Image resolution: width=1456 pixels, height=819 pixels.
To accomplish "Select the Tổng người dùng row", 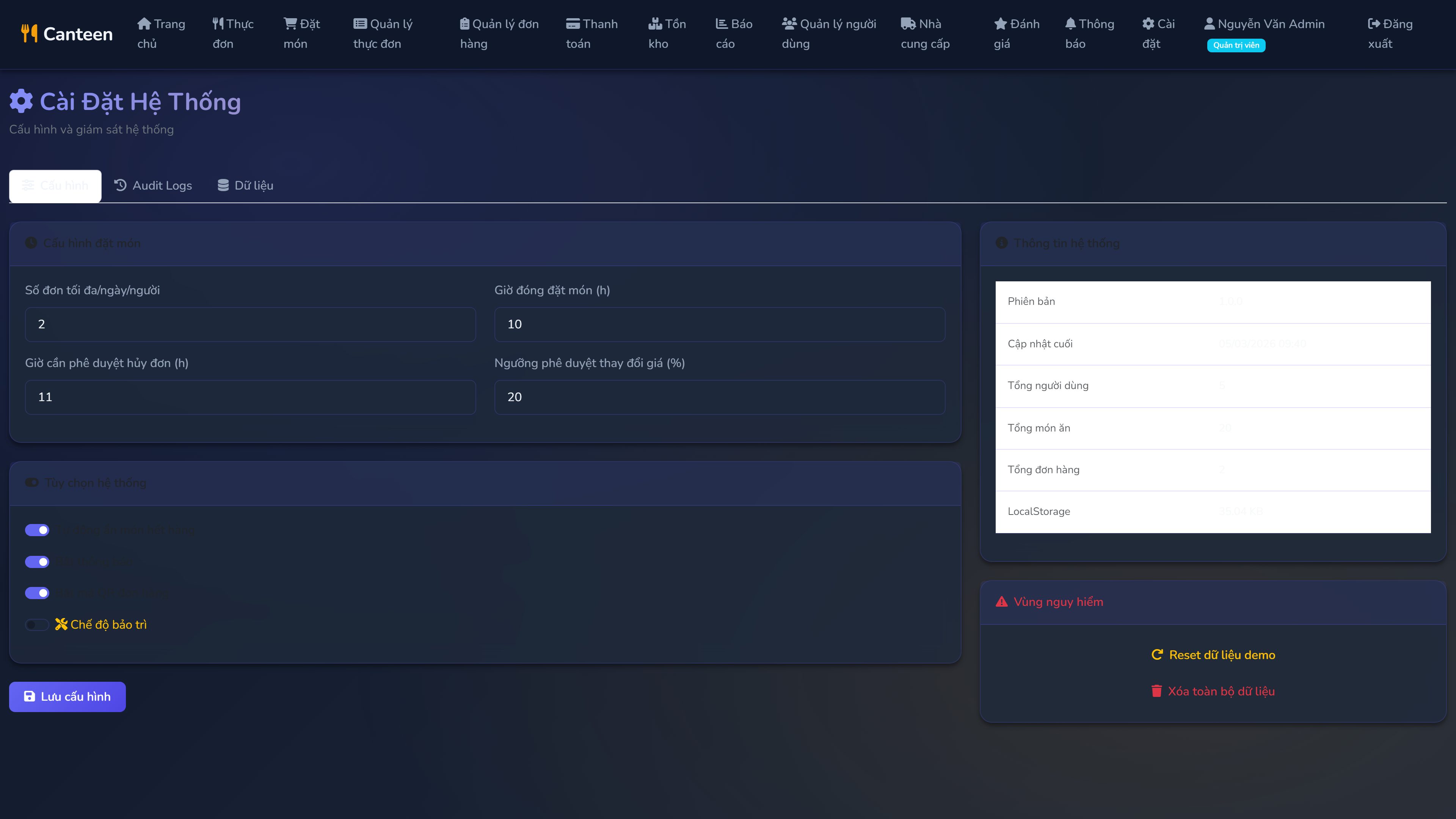I will 1213,386.
